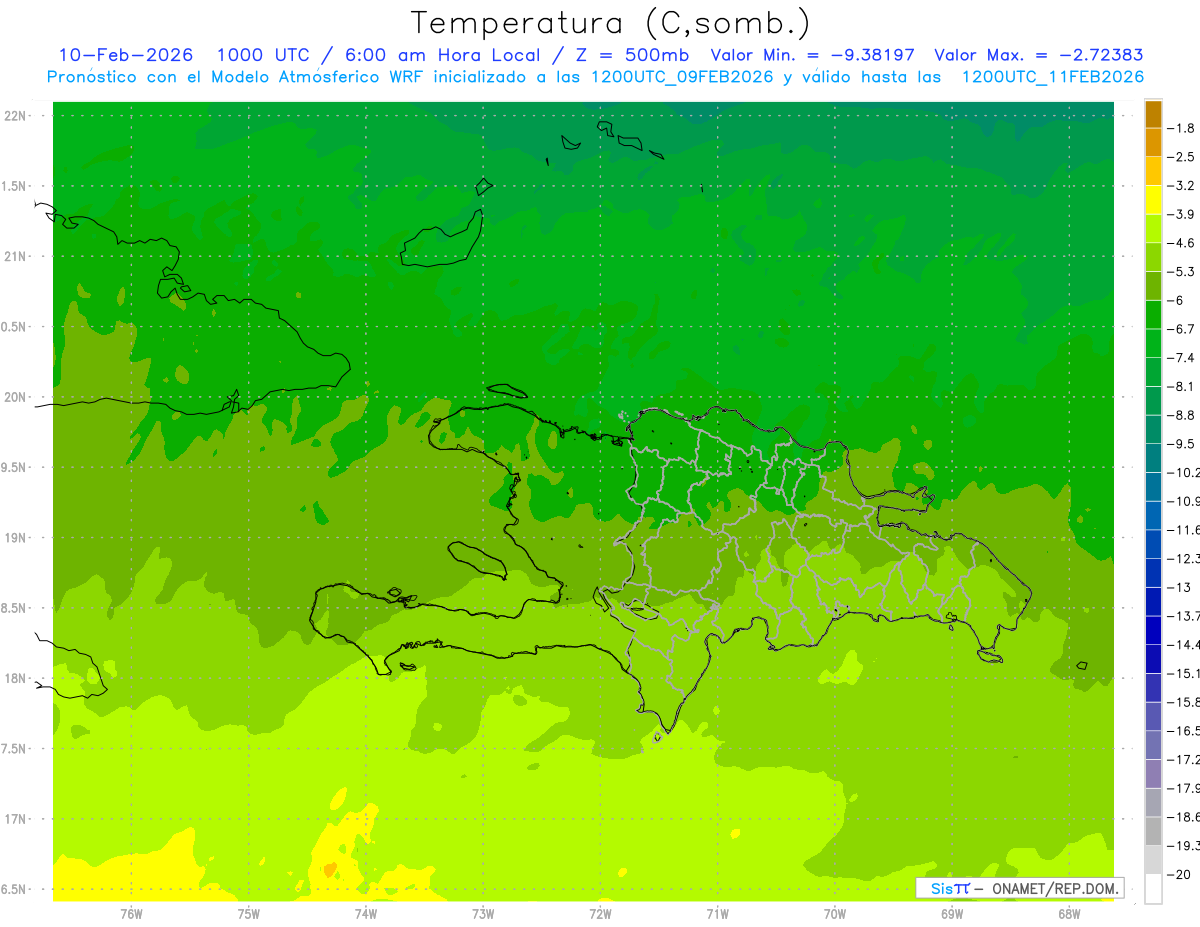This screenshot has height=927, width=1200.
Task: Click the '21N' latitude axis label
Action: (x=17, y=257)
